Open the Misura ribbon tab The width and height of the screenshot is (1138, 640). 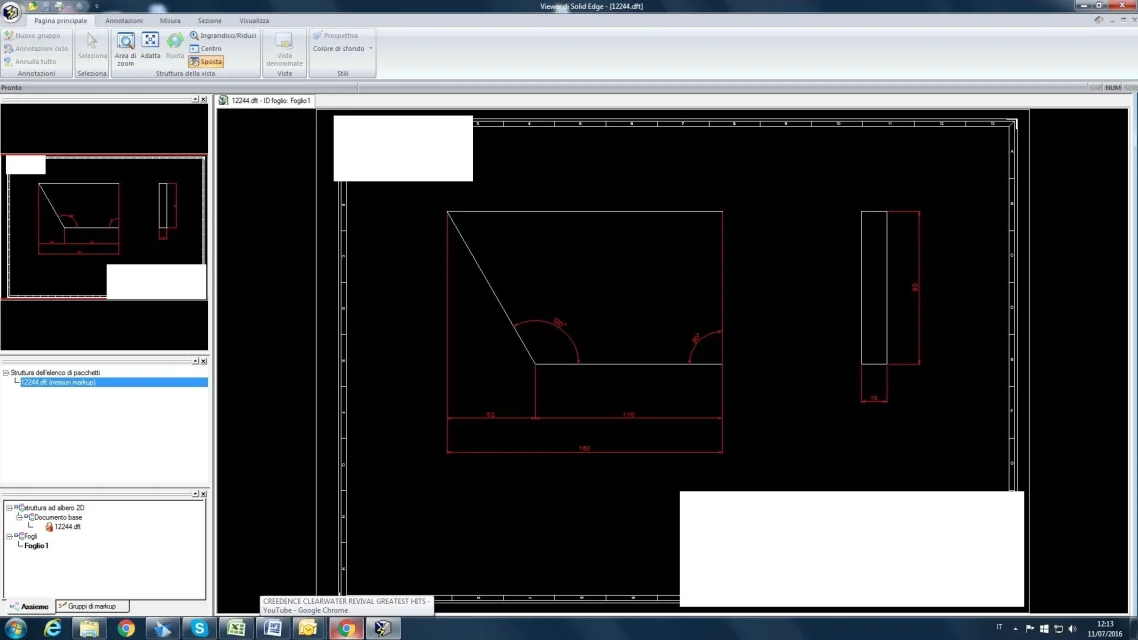click(170, 21)
